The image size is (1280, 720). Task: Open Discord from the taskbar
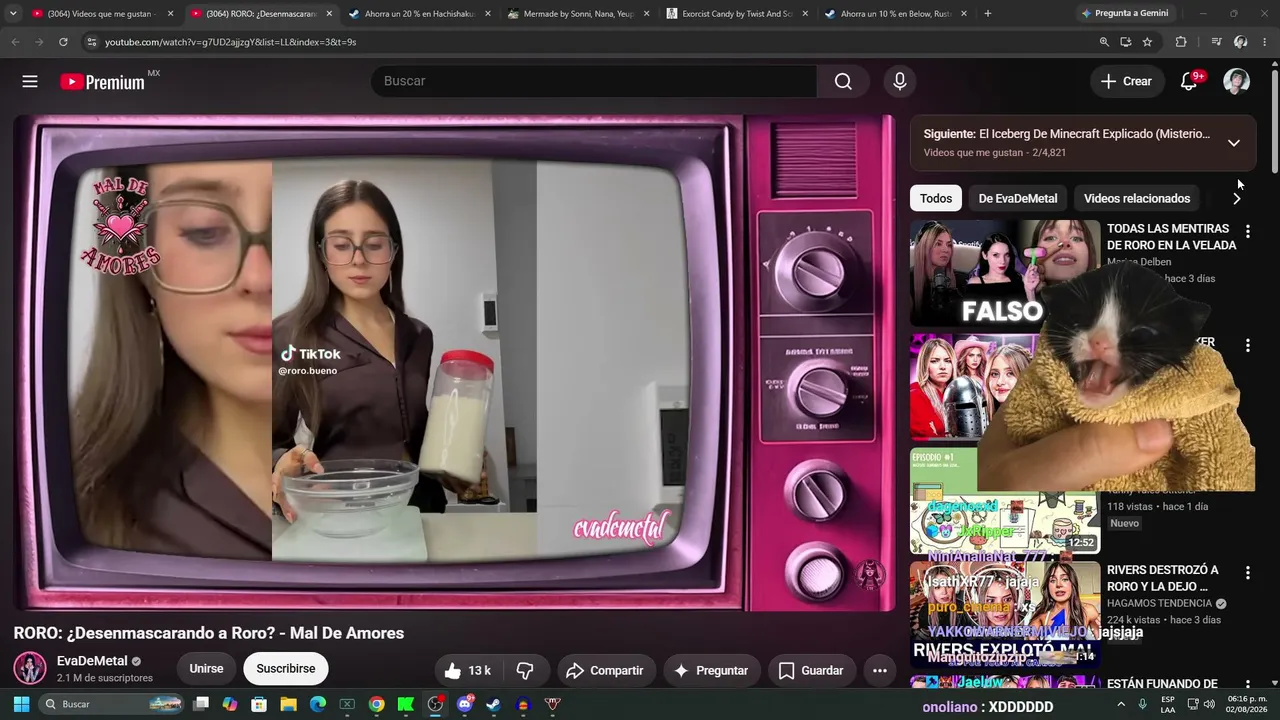(464, 704)
